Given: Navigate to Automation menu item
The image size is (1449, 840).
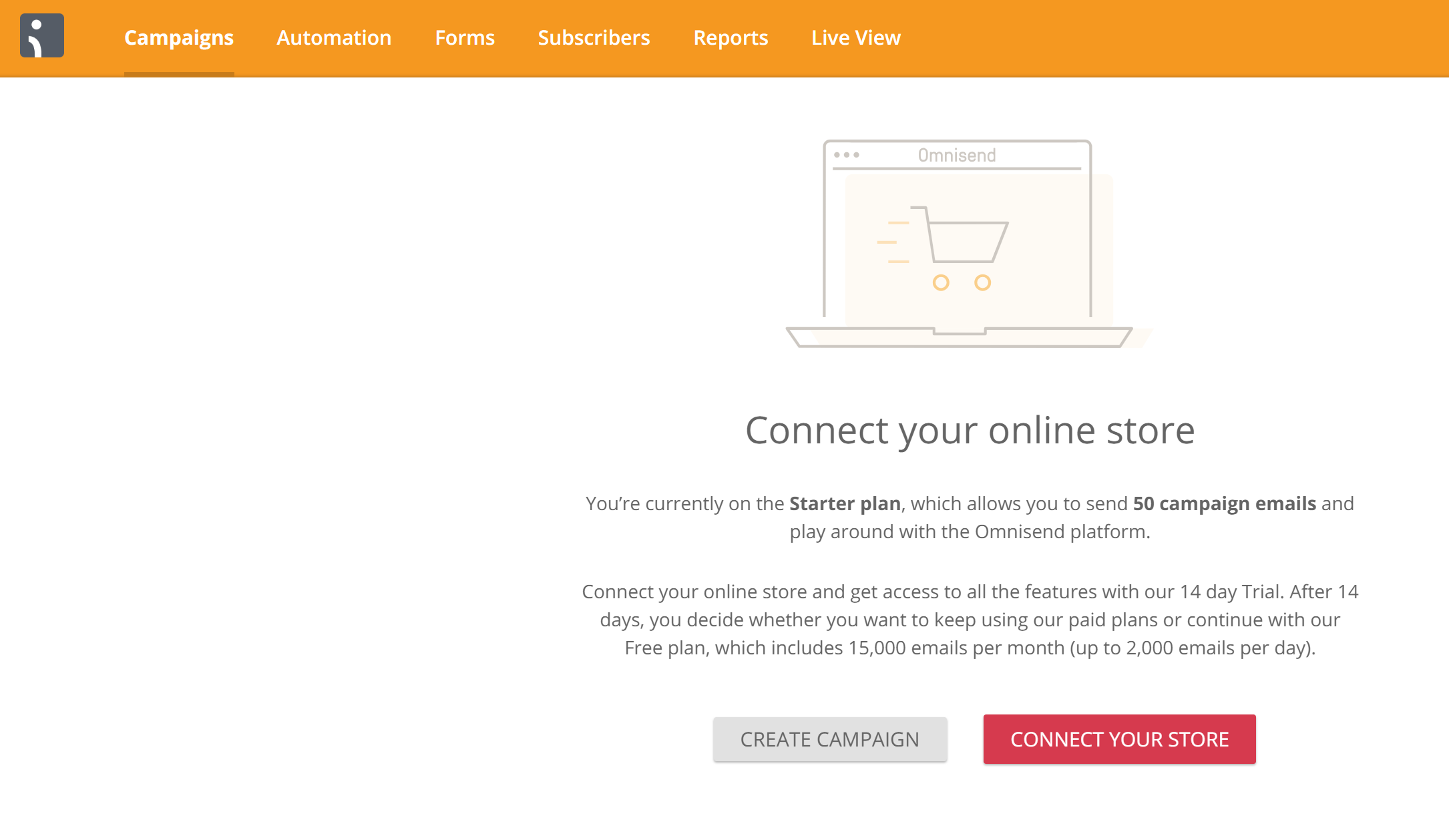Looking at the screenshot, I should [334, 37].
